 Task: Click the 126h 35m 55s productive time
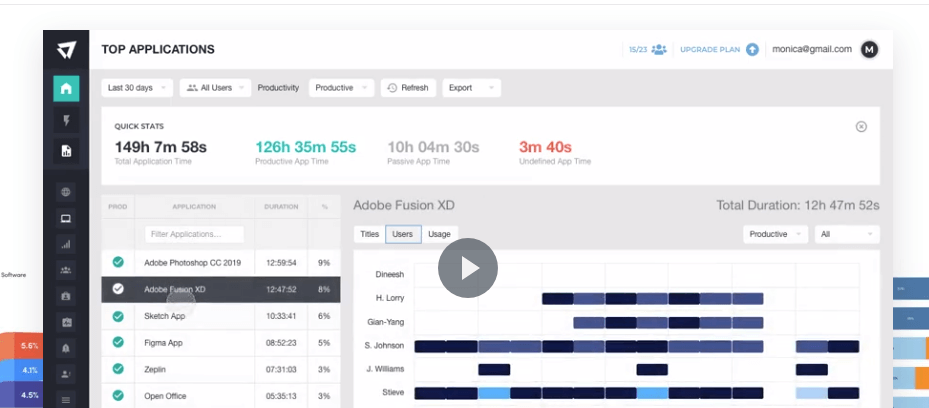(x=306, y=147)
